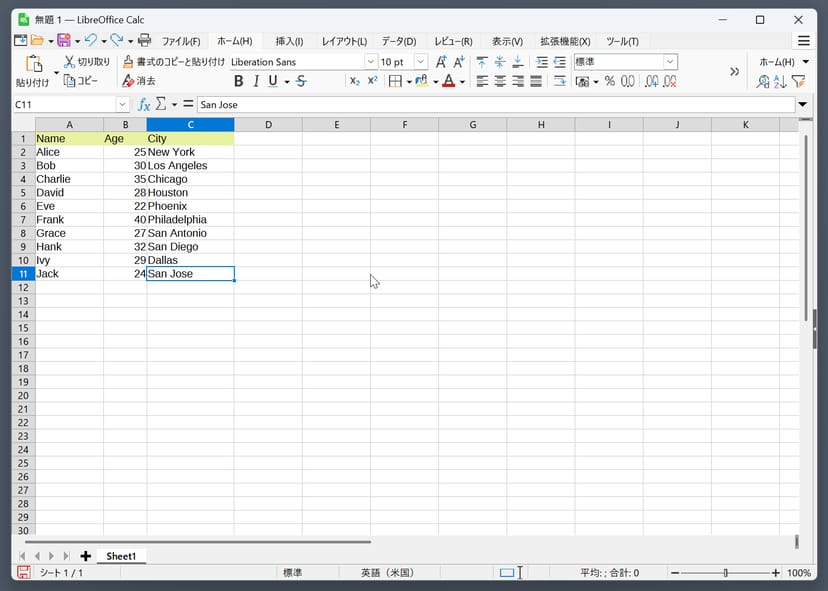Image resolution: width=828 pixels, height=591 pixels.
Task: Expand the Name Box dropdown for C11
Action: [123, 104]
